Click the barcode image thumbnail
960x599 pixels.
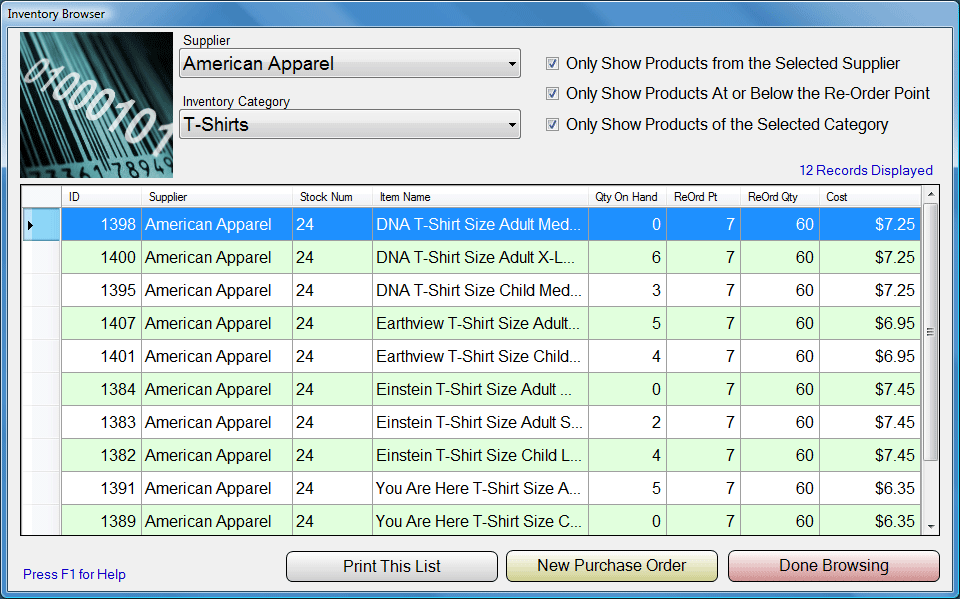pos(96,104)
